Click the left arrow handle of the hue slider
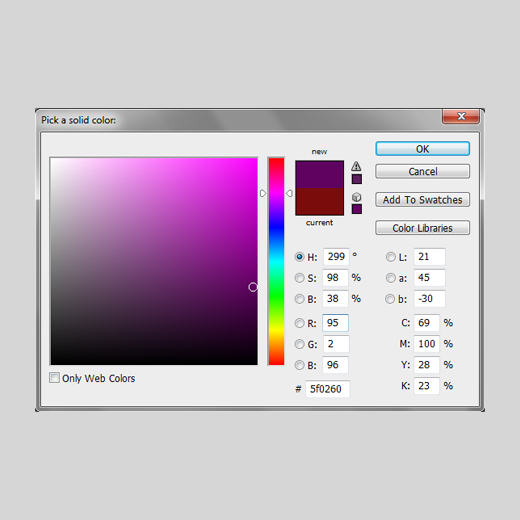Viewport: 520px width, 520px height. (263, 193)
